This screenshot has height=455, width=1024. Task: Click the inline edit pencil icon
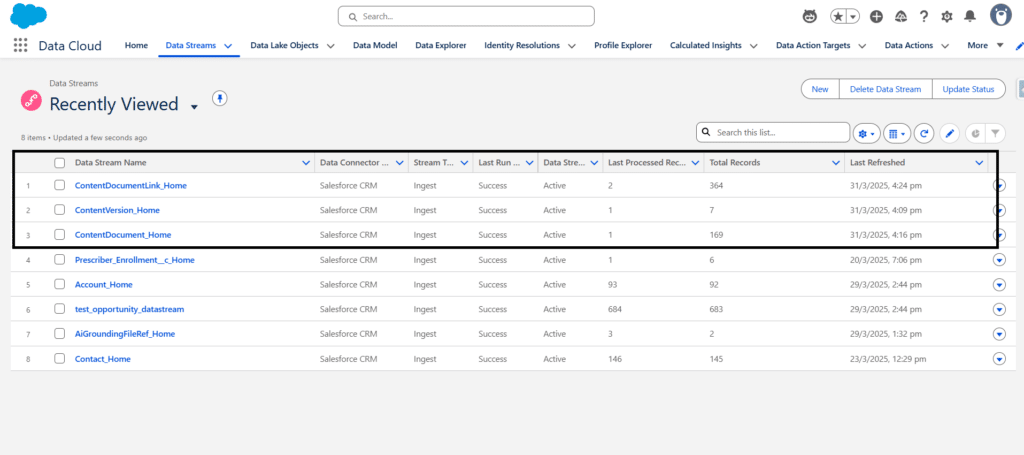tap(950, 133)
